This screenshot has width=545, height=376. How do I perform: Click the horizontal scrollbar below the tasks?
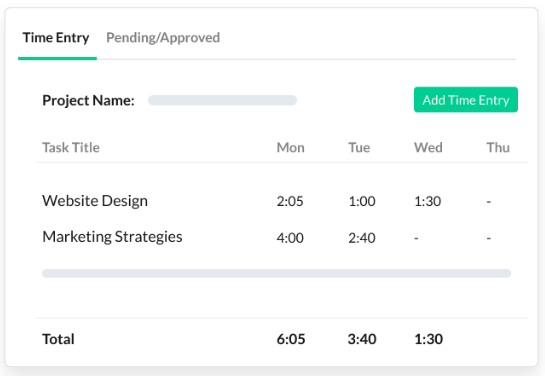pyautogui.click(x=276, y=273)
